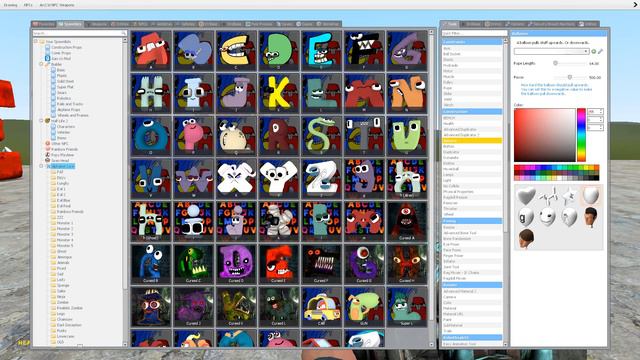Image resolution: width=640 pixels, height=360 pixels.
Task: Select the Face Poser tool
Action: pos(472,250)
